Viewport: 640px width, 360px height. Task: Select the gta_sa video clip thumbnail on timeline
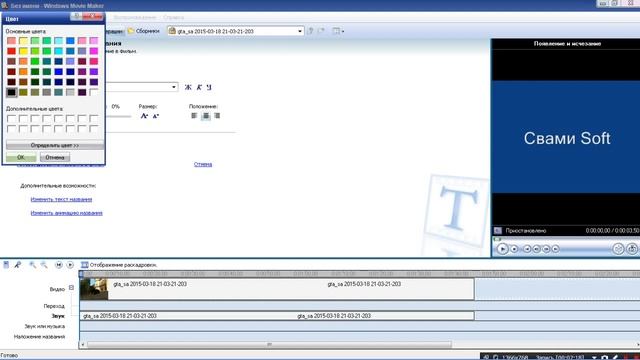pos(94,289)
